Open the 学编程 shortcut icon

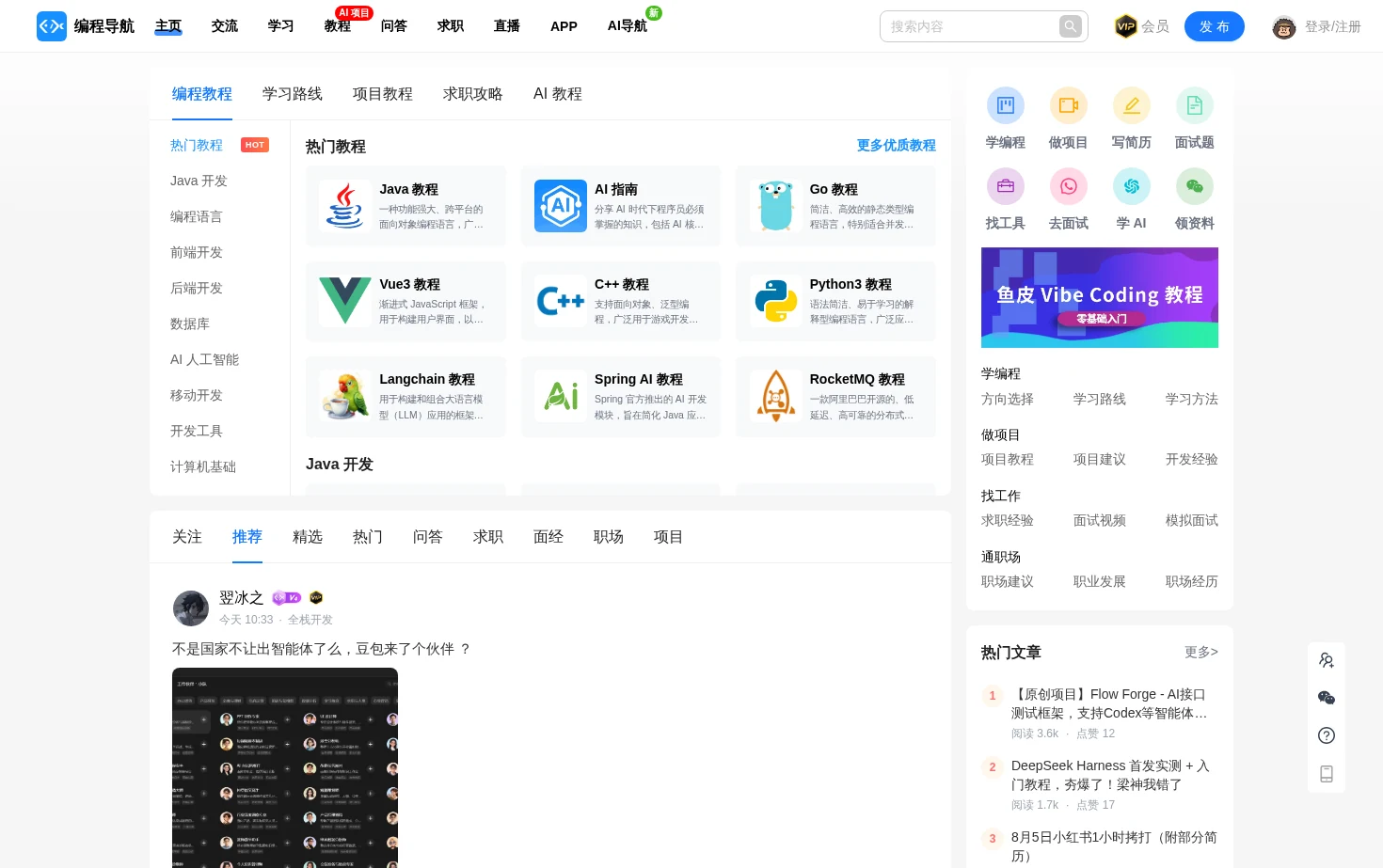coord(1005,105)
